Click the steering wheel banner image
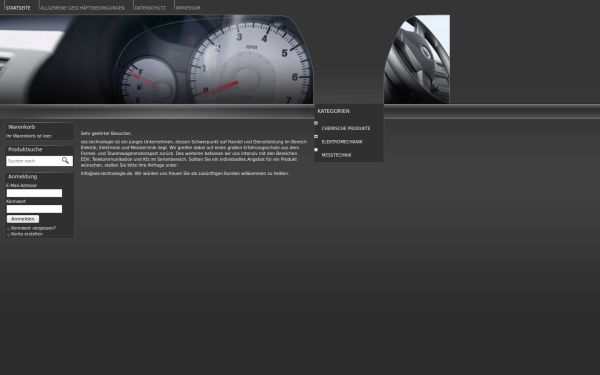Image resolution: width=600 pixels, height=375 pixels. (x=417, y=59)
